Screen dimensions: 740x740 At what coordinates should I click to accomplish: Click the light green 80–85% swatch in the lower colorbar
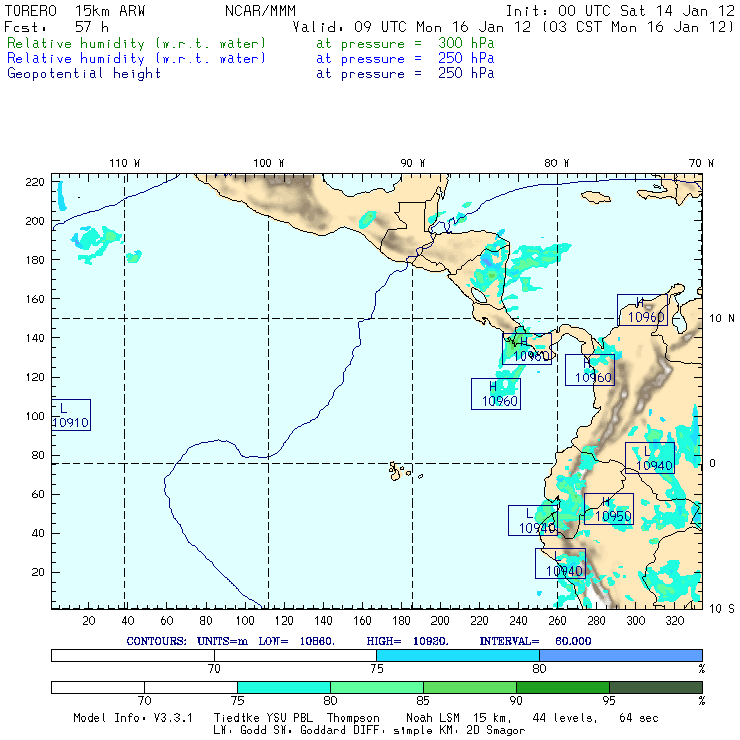[377, 687]
